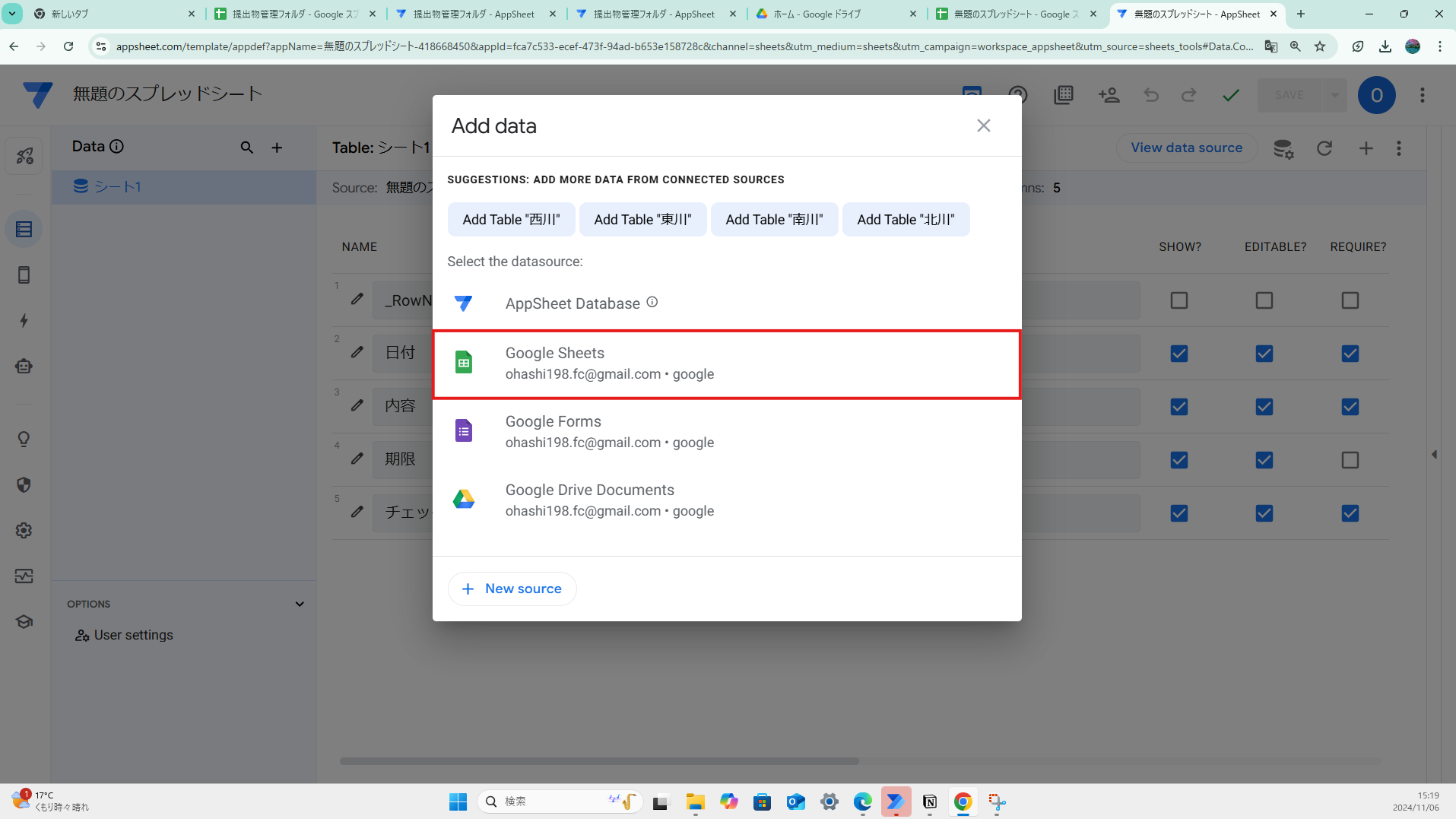Click New source button
This screenshot has width=1456, height=819.
[512, 589]
